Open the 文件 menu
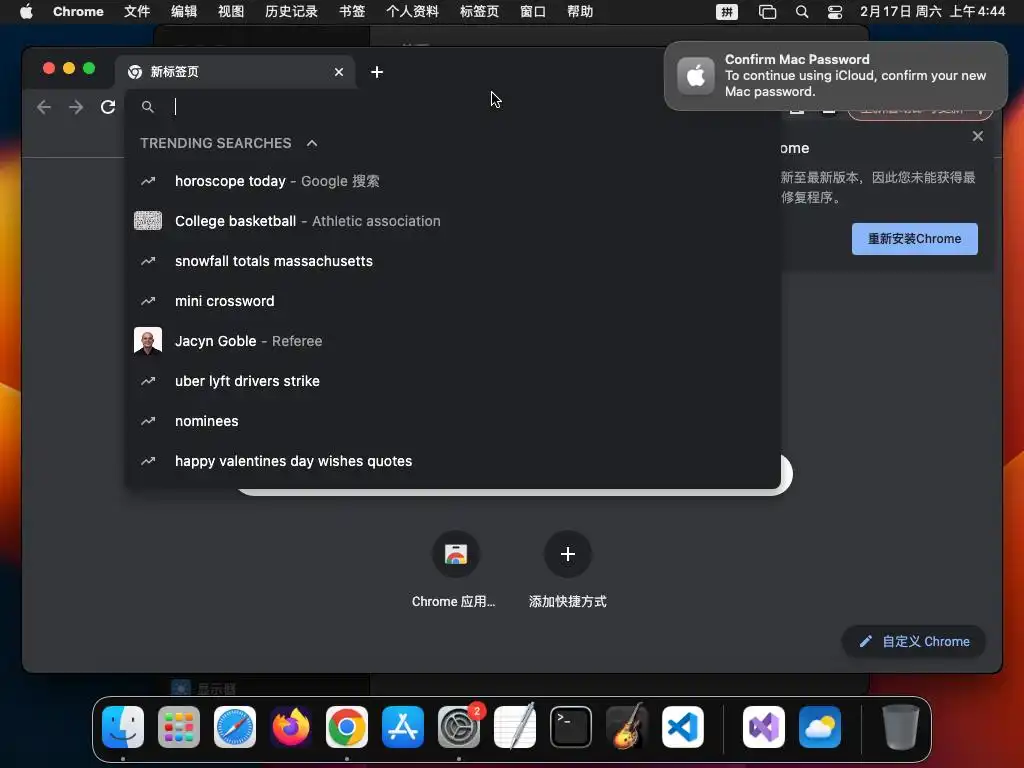Image resolution: width=1024 pixels, height=768 pixels. (x=136, y=11)
